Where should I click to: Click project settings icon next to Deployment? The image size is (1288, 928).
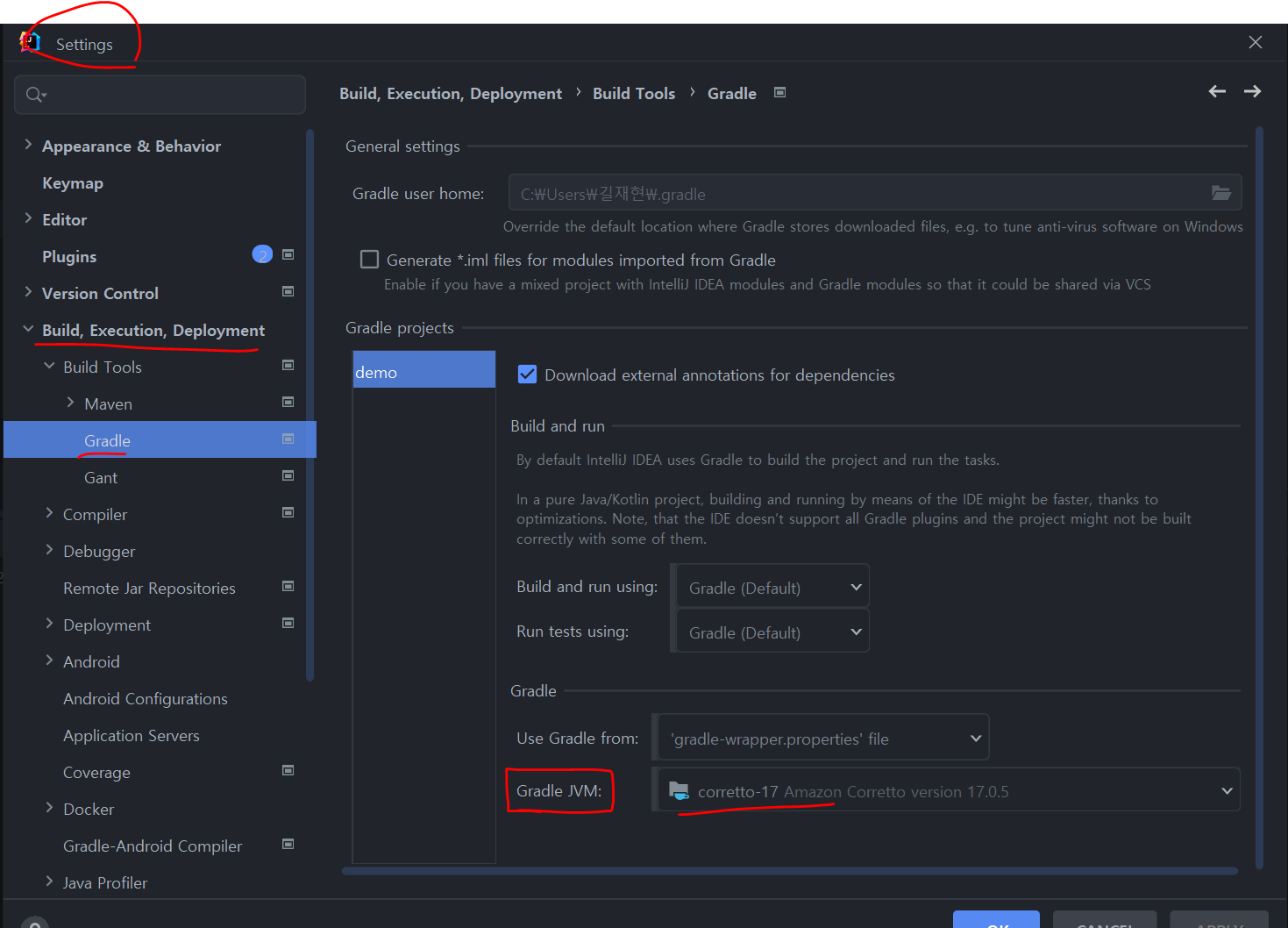tap(288, 623)
